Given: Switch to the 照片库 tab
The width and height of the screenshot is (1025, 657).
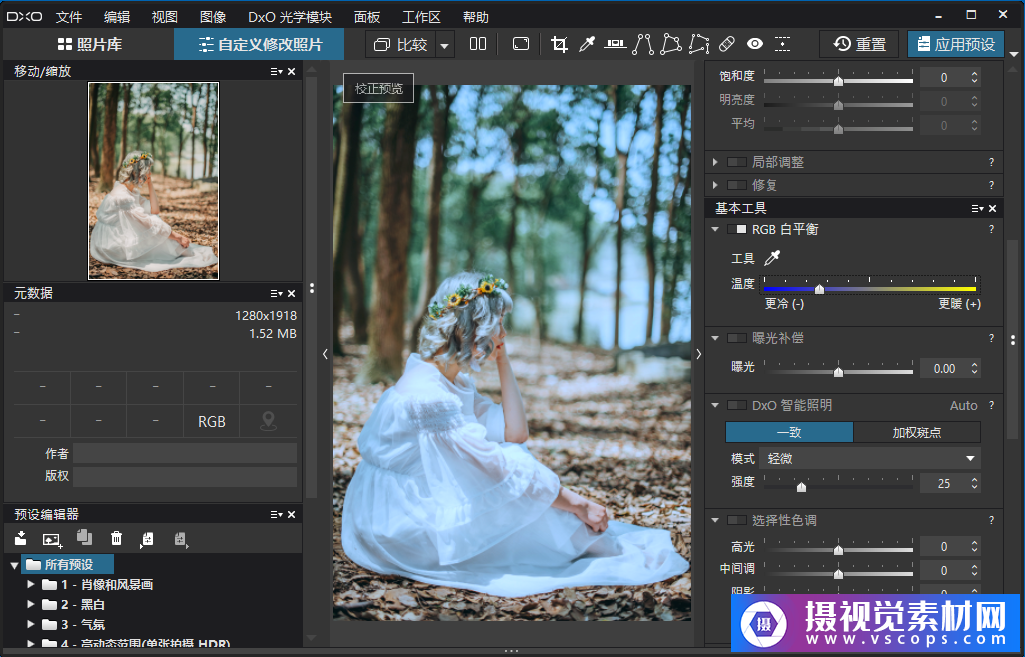Looking at the screenshot, I should 88,44.
